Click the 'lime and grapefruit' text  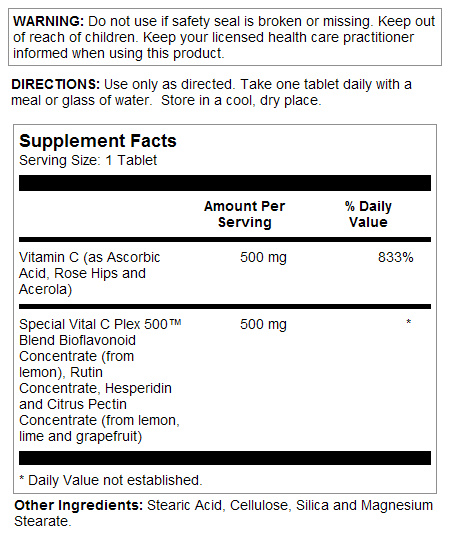(x=81, y=437)
